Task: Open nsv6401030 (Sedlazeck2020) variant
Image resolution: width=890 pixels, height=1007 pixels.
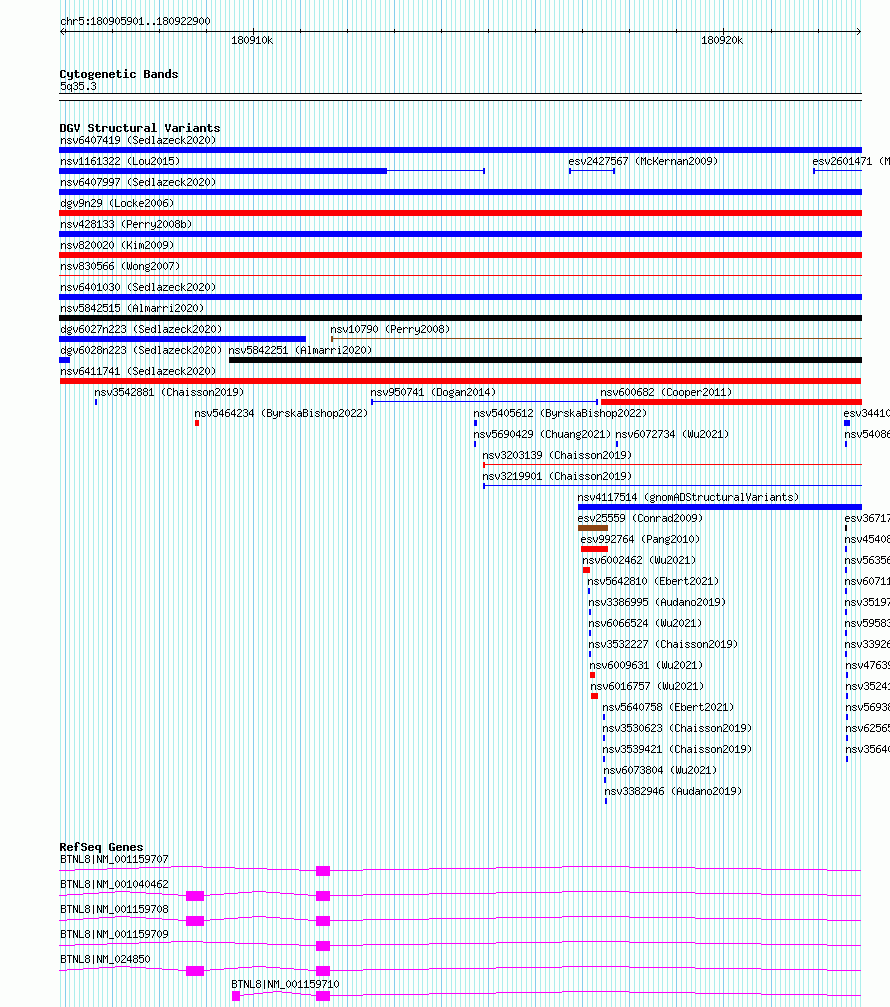Action: click(138, 287)
